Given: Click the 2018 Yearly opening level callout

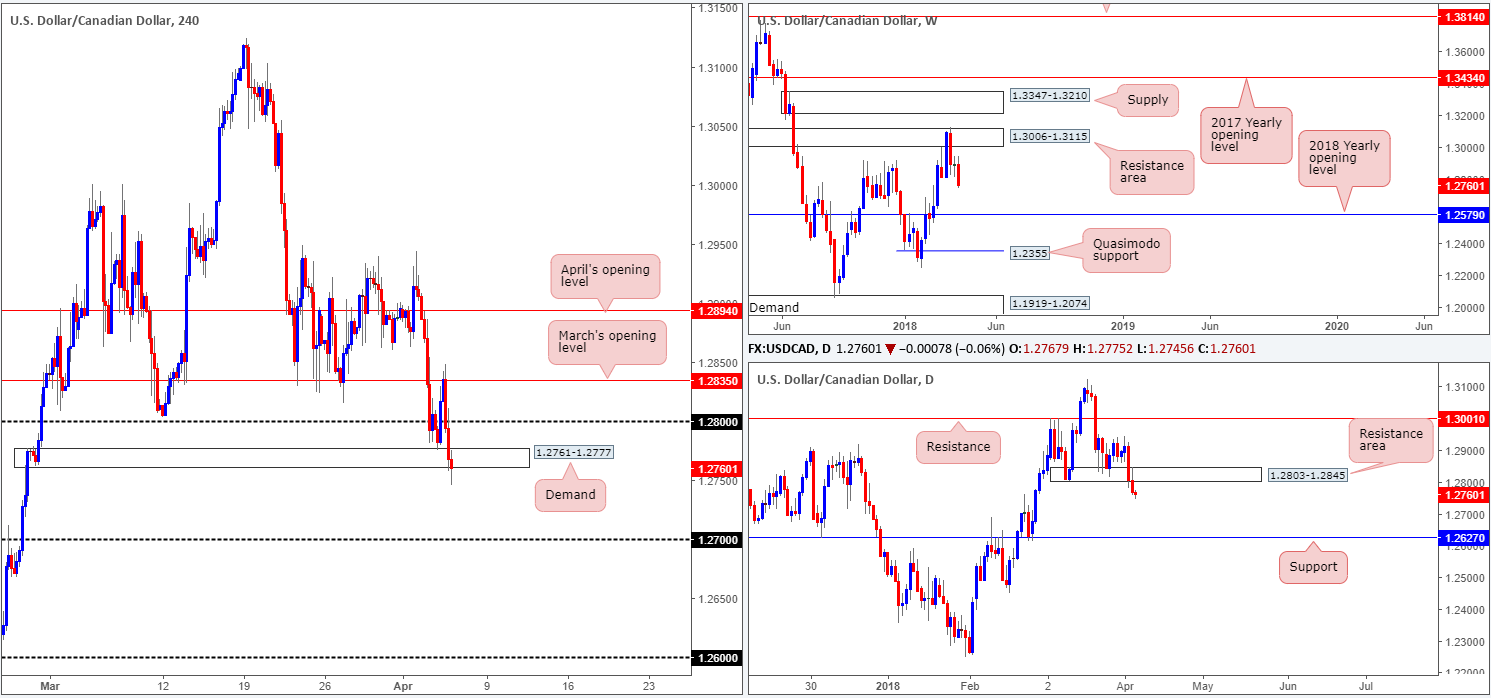Looking at the screenshot, I should pyautogui.click(x=1342, y=159).
